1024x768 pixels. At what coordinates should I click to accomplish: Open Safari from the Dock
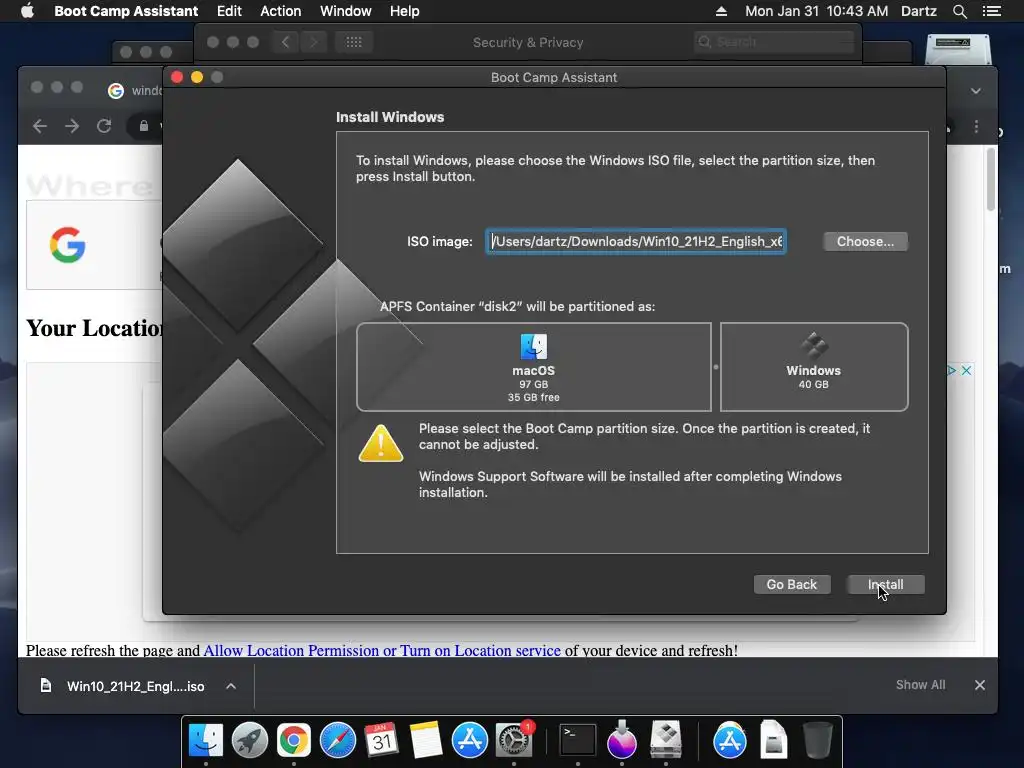click(338, 741)
